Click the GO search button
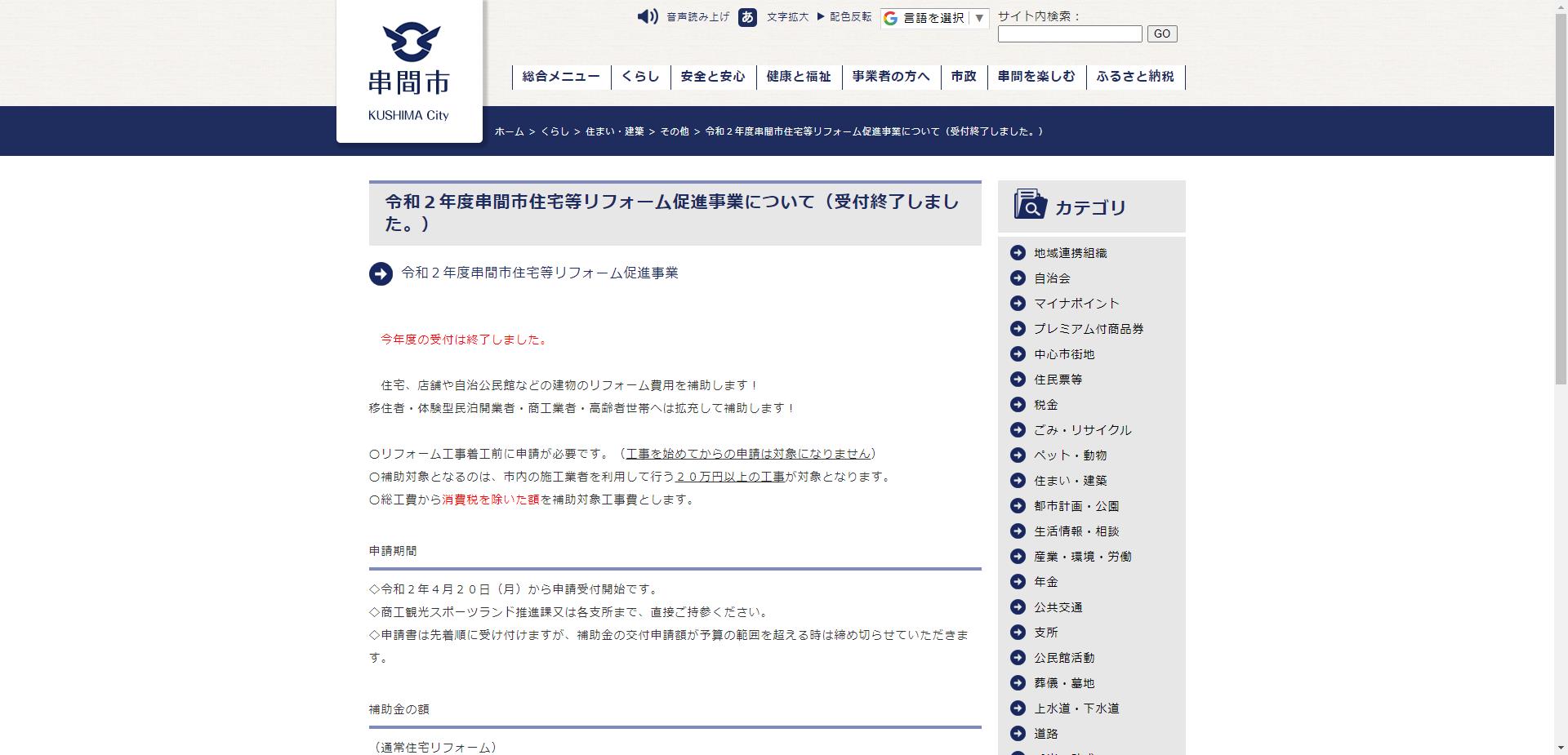 coord(1161,33)
